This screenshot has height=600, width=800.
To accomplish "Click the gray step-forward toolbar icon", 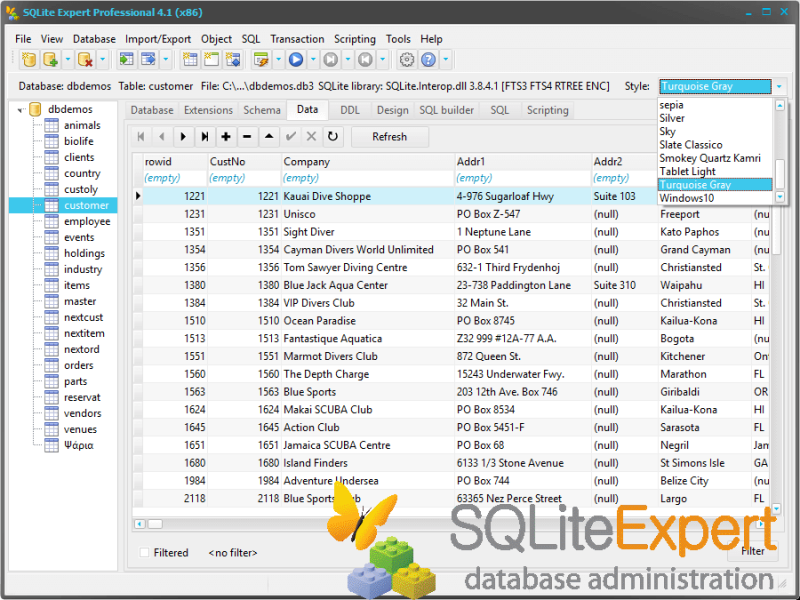I will click(x=331, y=60).
